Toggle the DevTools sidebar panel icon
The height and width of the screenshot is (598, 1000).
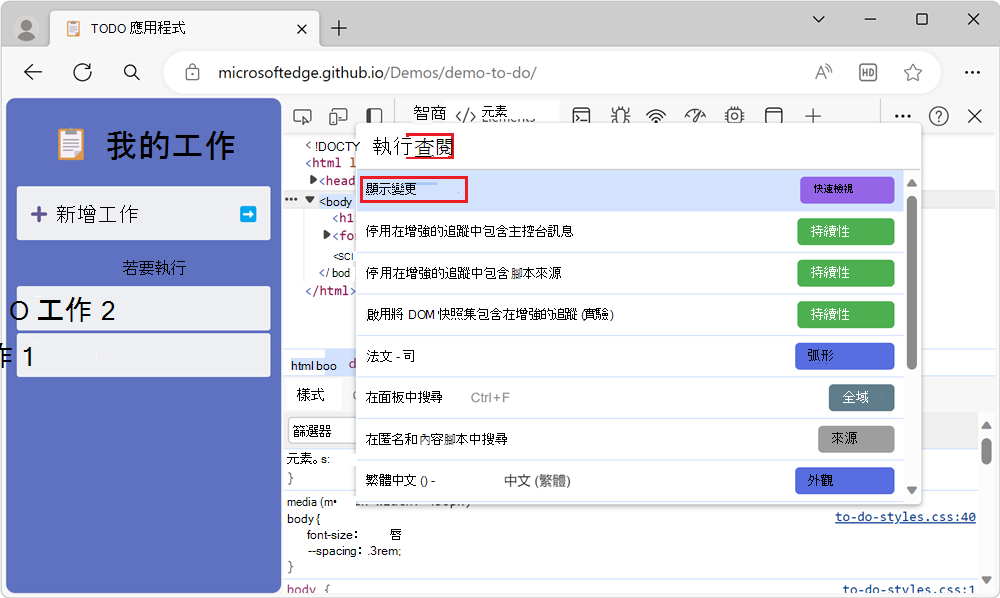(374, 117)
